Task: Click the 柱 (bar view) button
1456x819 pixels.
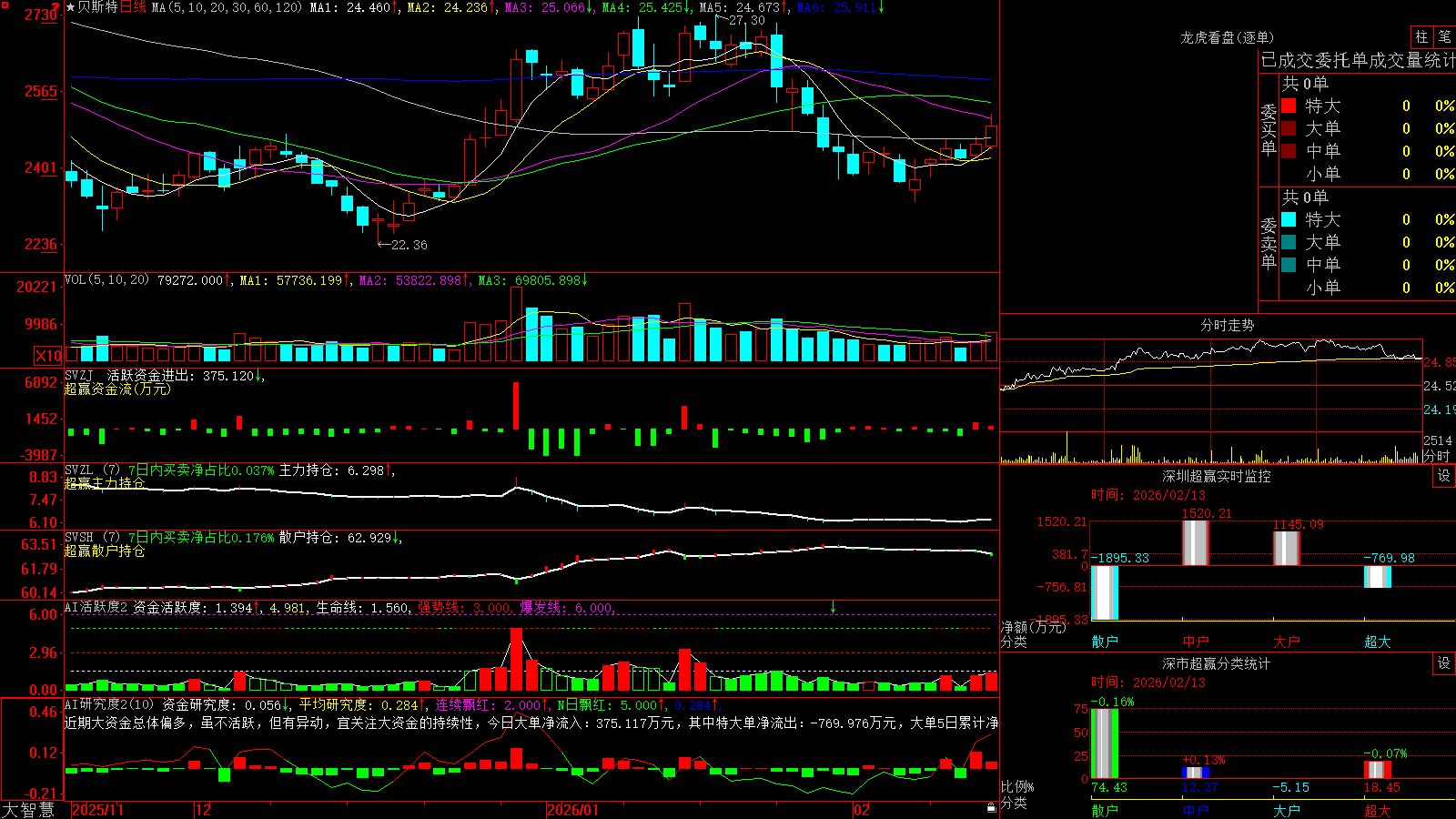Action: (1421, 36)
